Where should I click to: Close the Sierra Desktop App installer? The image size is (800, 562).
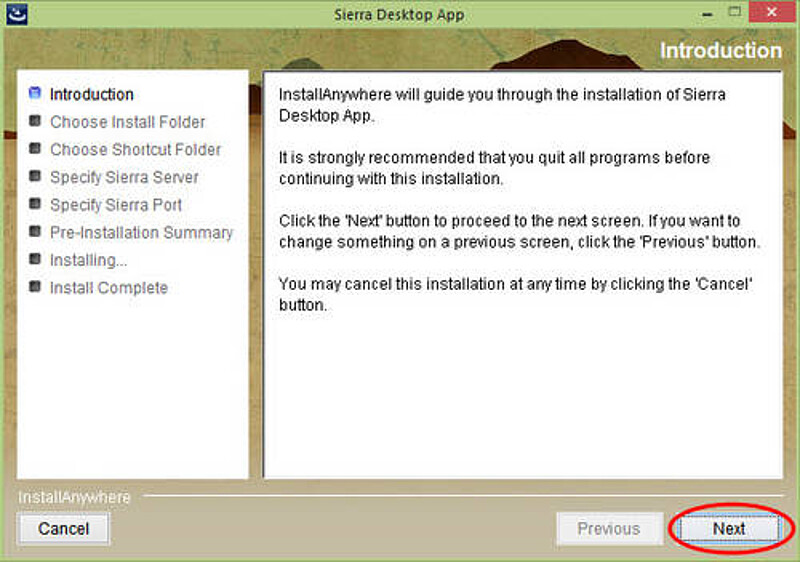click(771, 12)
